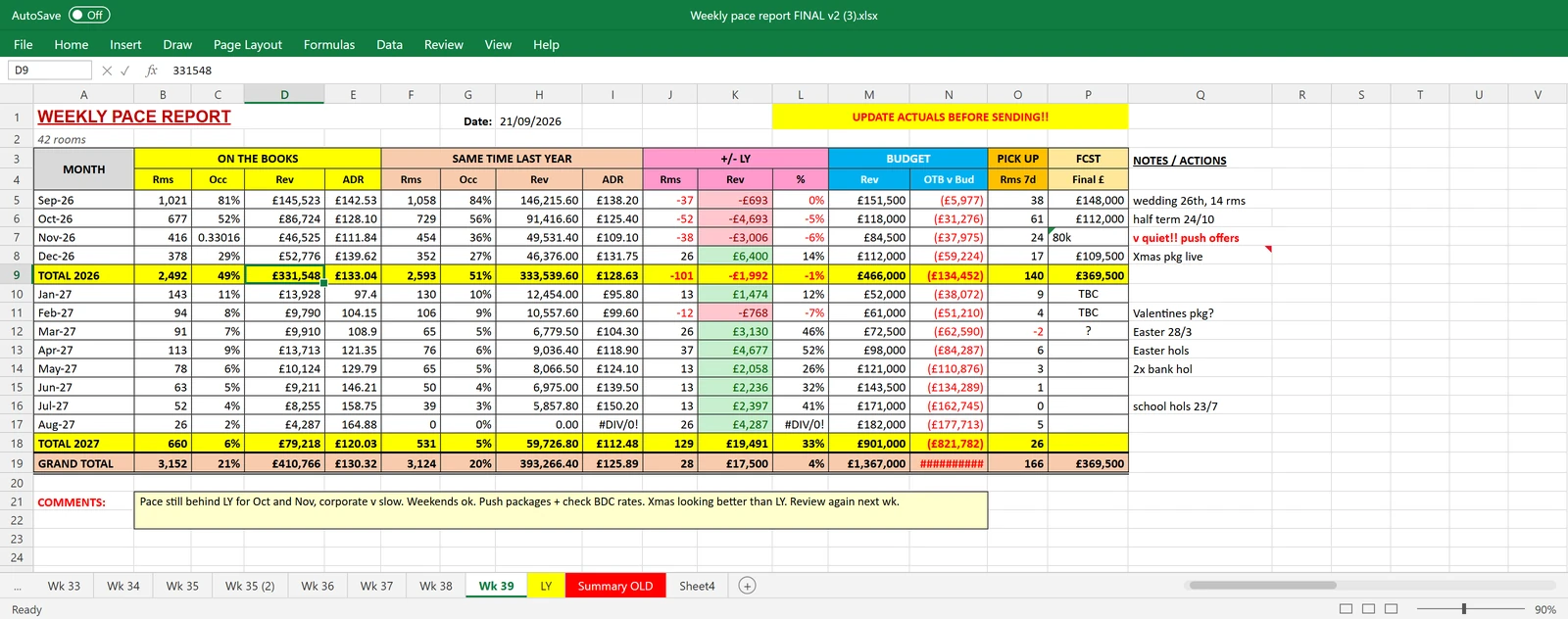The image size is (1568, 619).
Task: Select the WEEKLY PACE REPORT title cell
Action: [134, 117]
